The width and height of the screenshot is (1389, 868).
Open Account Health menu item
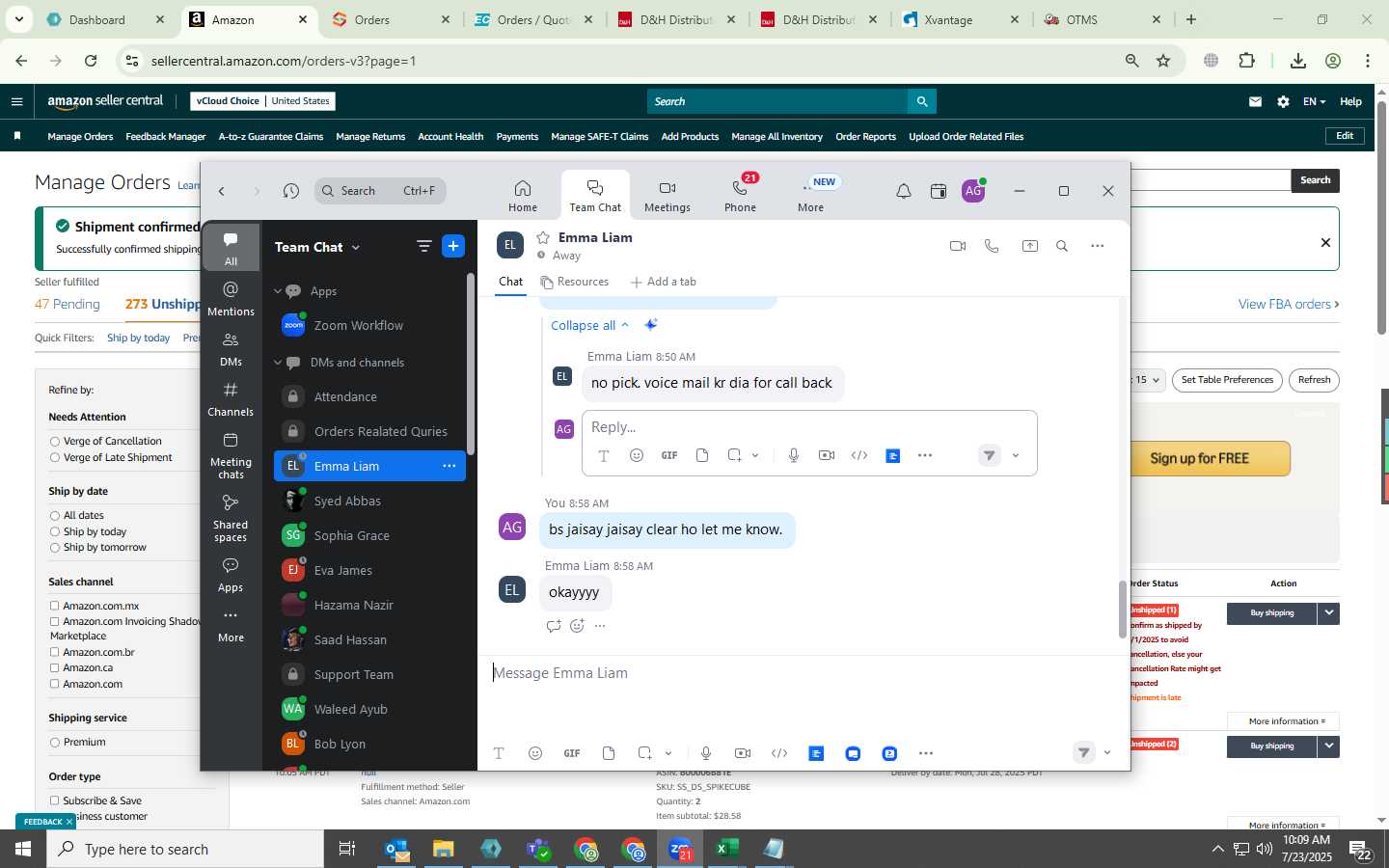(x=450, y=137)
